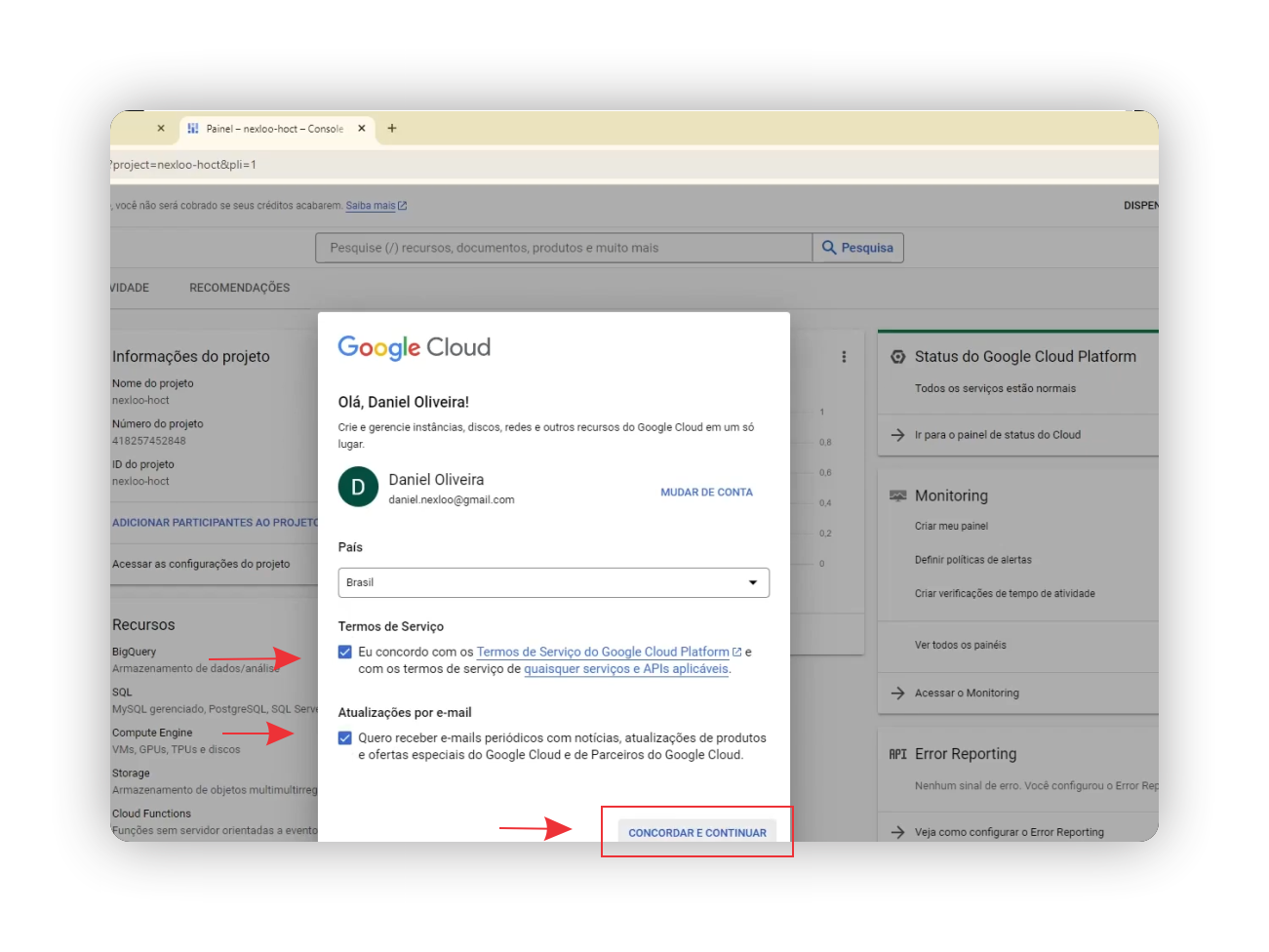Click CONCORDAR E CONTINUAR button

click(697, 833)
